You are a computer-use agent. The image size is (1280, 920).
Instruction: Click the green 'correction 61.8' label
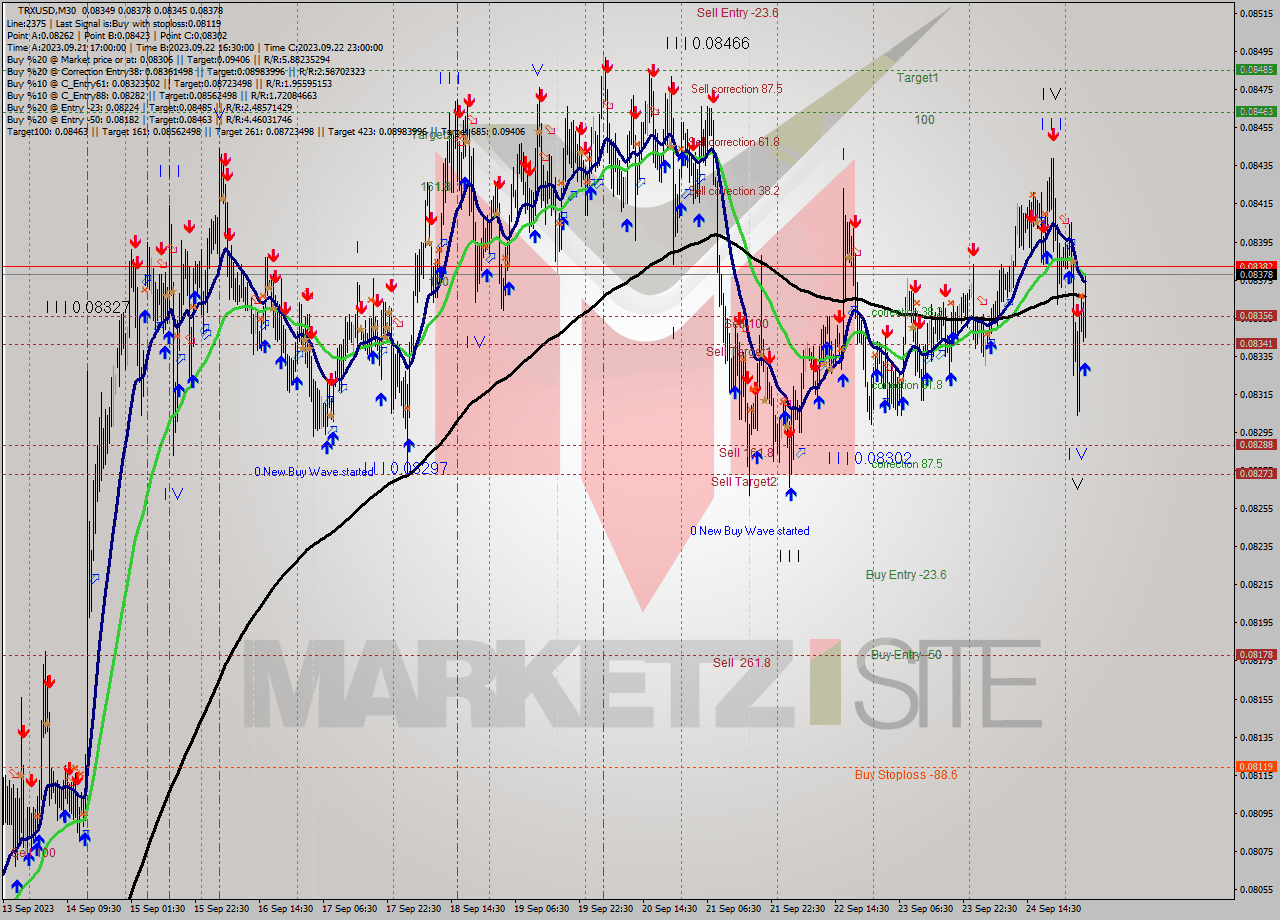point(906,385)
